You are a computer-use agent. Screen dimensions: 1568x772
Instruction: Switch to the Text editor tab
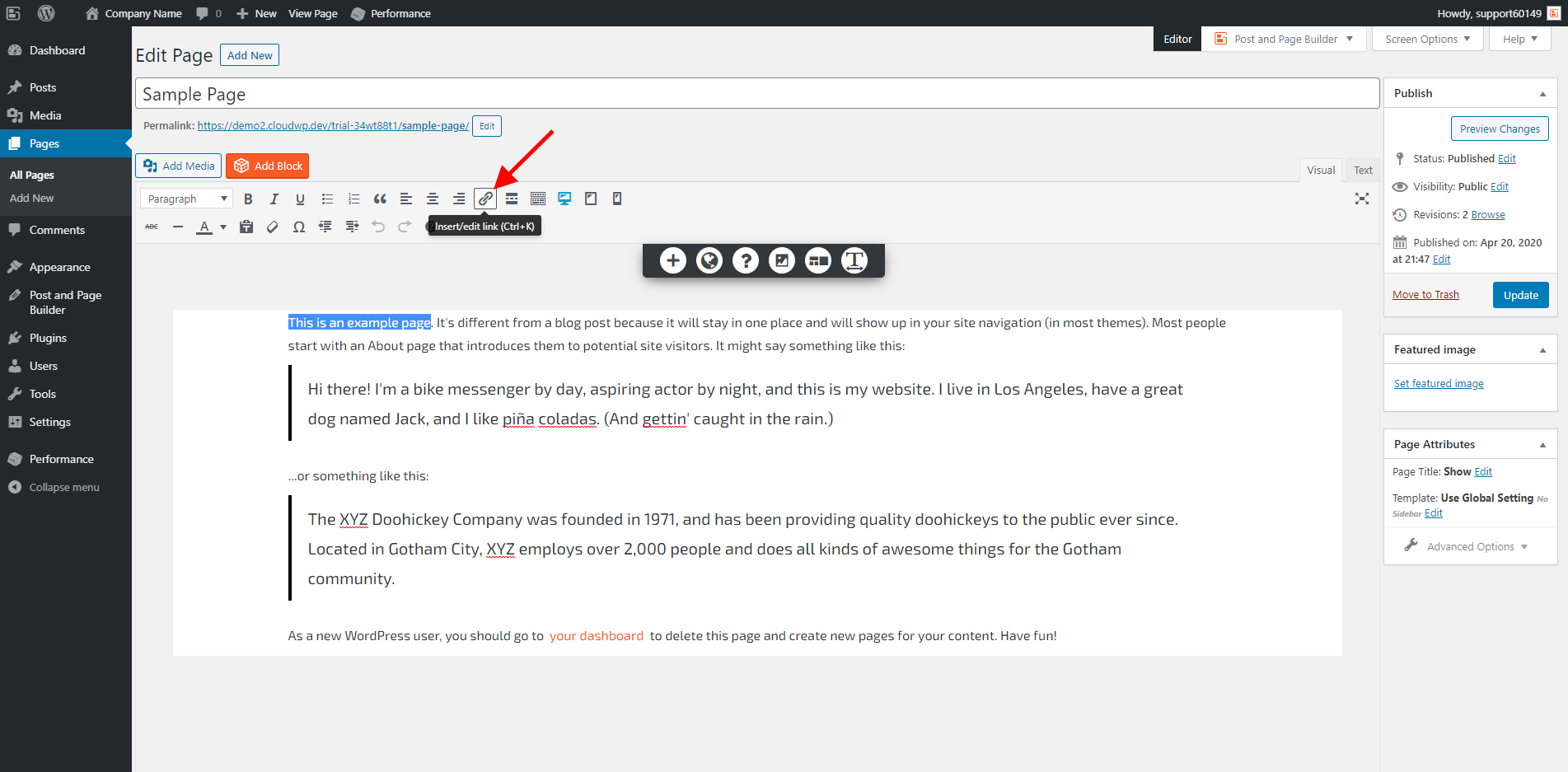coord(1362,169)
